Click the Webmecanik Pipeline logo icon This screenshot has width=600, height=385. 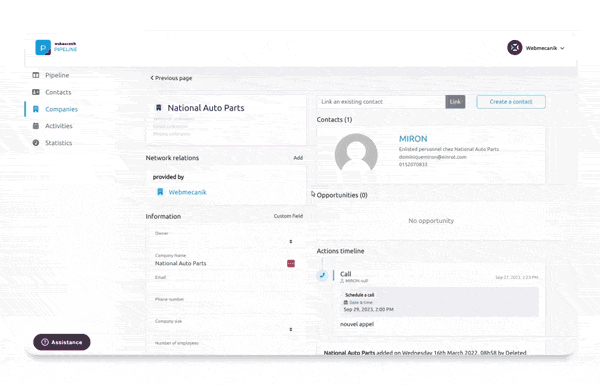(x=43, y=47)
